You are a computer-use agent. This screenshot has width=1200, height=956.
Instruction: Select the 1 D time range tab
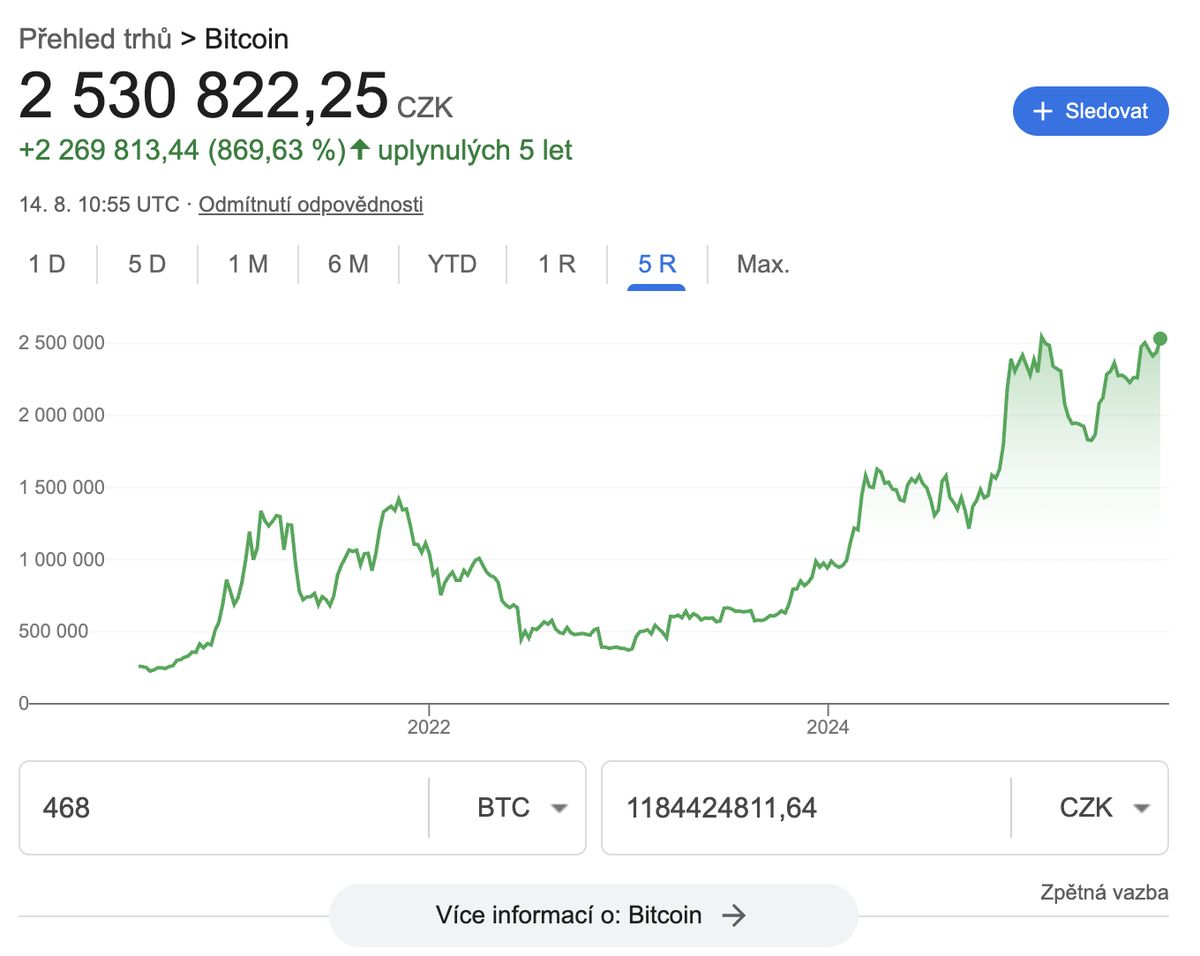click(47, 264)
